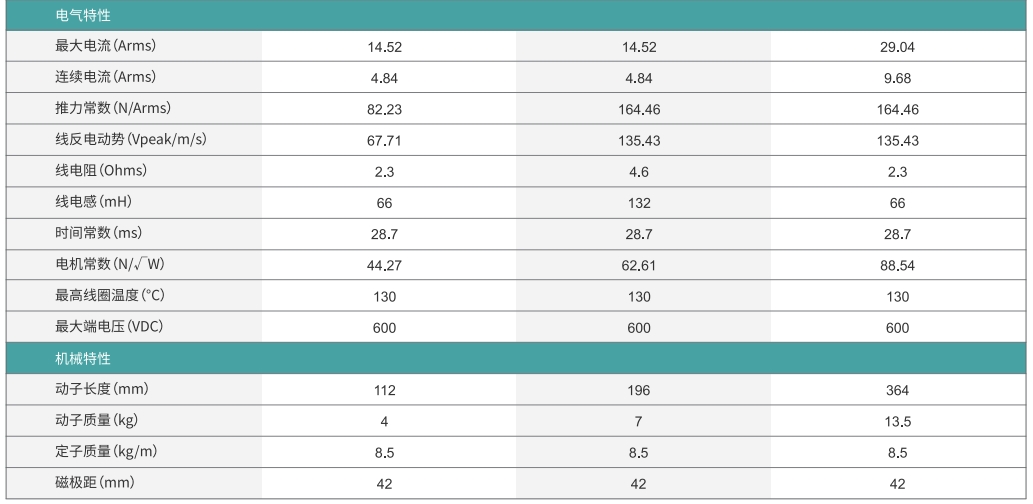Click the 132 line inductance value

click(639, 203)
